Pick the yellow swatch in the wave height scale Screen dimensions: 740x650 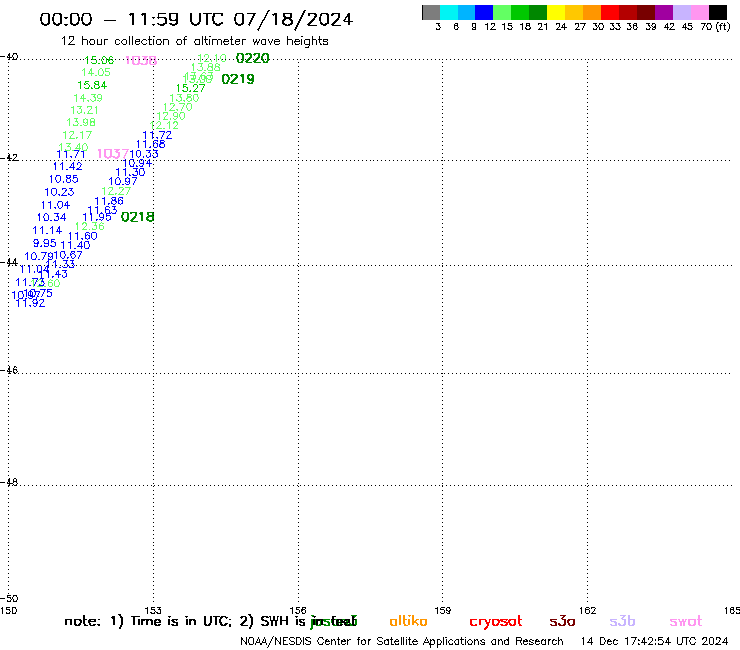(556, 12)
